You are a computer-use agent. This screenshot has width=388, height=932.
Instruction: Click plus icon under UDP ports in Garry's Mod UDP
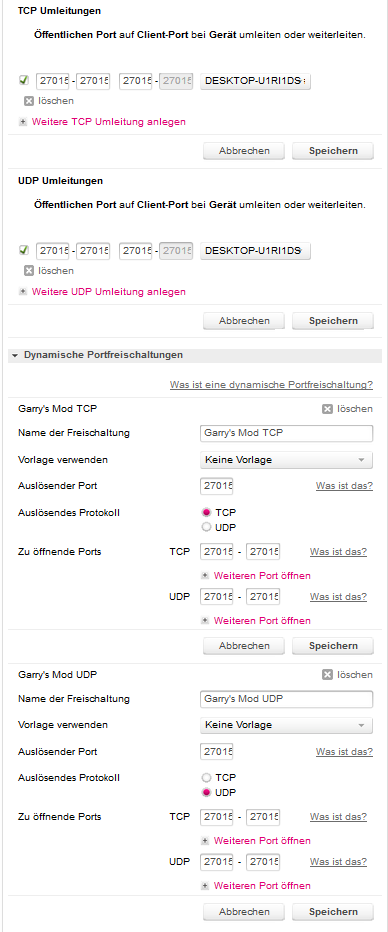pyautogui.click(x=205, y=886)
